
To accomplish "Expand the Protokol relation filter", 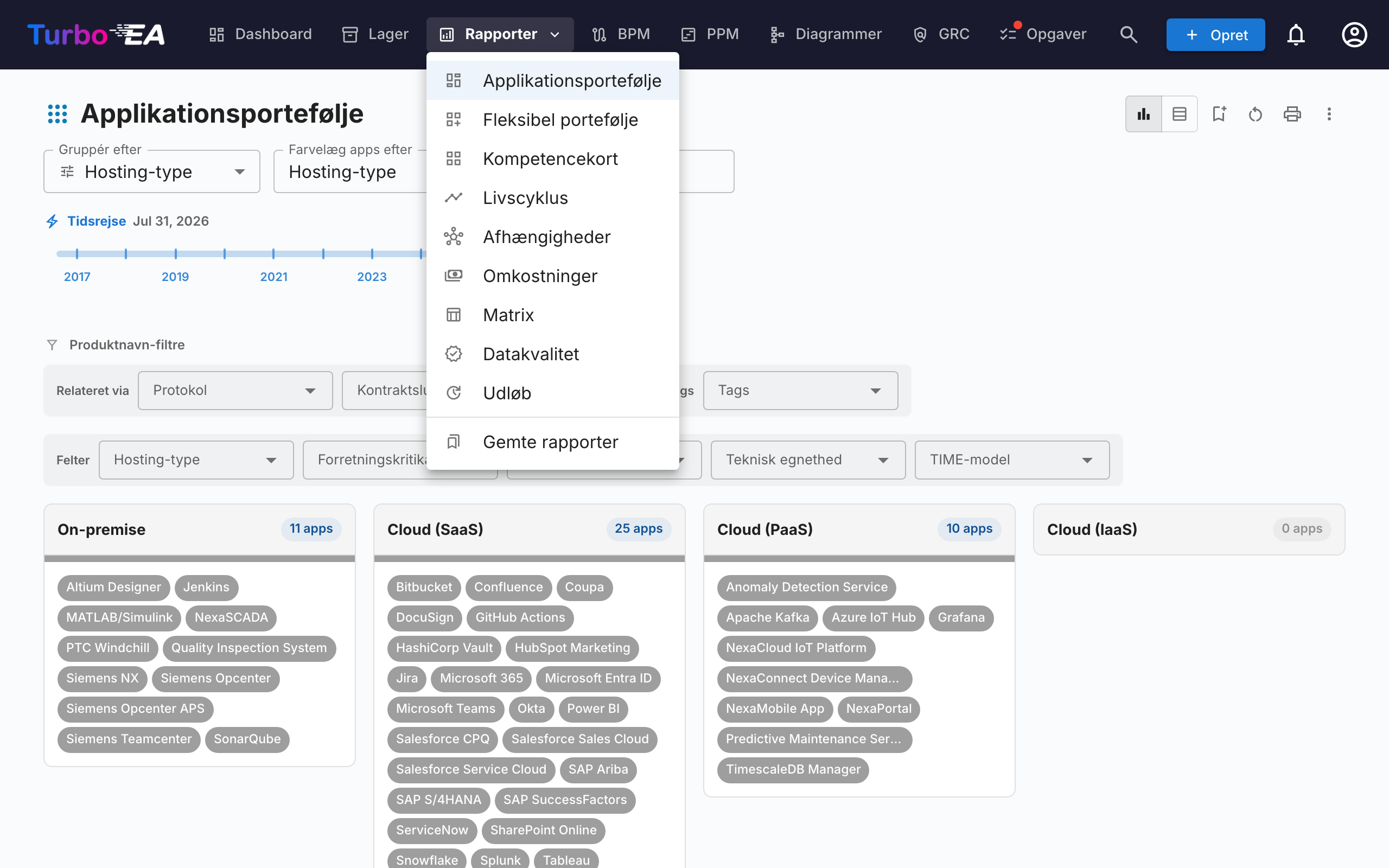I will pyautogui.click(x=235, y=391).
